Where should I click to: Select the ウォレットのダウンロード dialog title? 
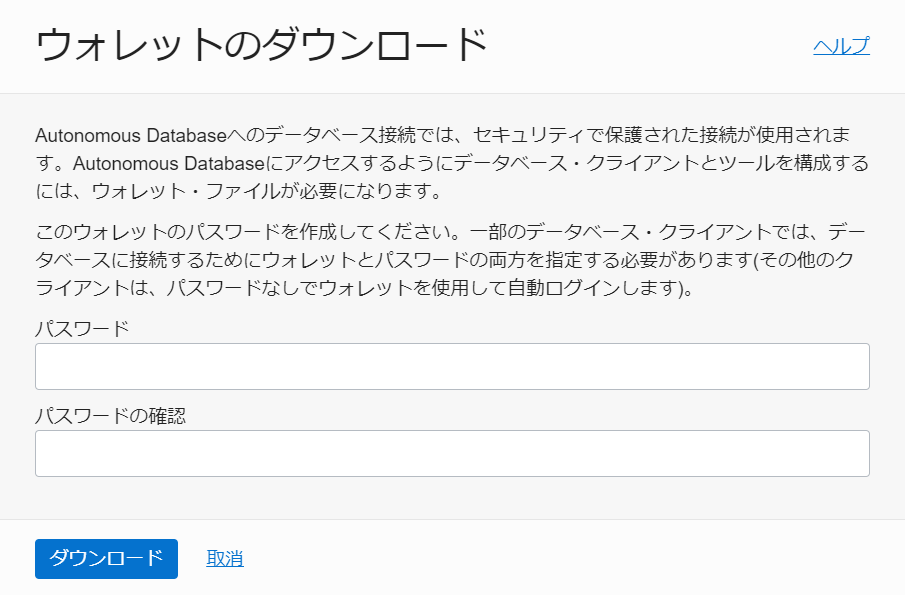point(261,45)
